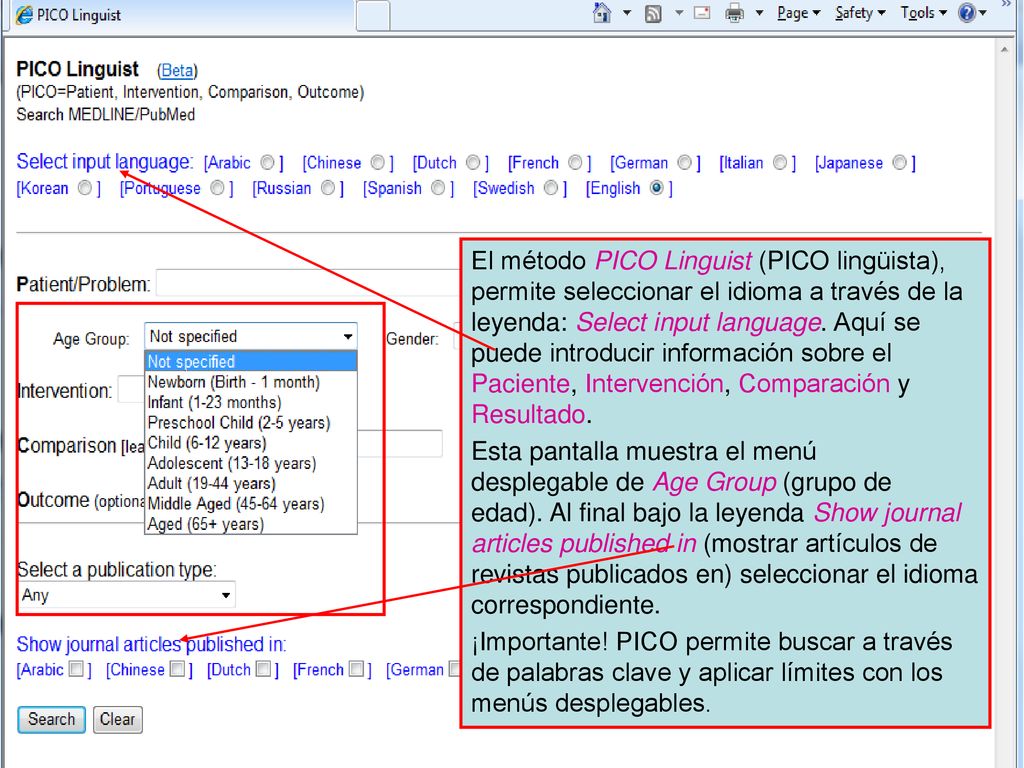1024x768 pixels.
Task: Click the Help question mark icon
Action: pyautogui.click(x=967, y=12)
